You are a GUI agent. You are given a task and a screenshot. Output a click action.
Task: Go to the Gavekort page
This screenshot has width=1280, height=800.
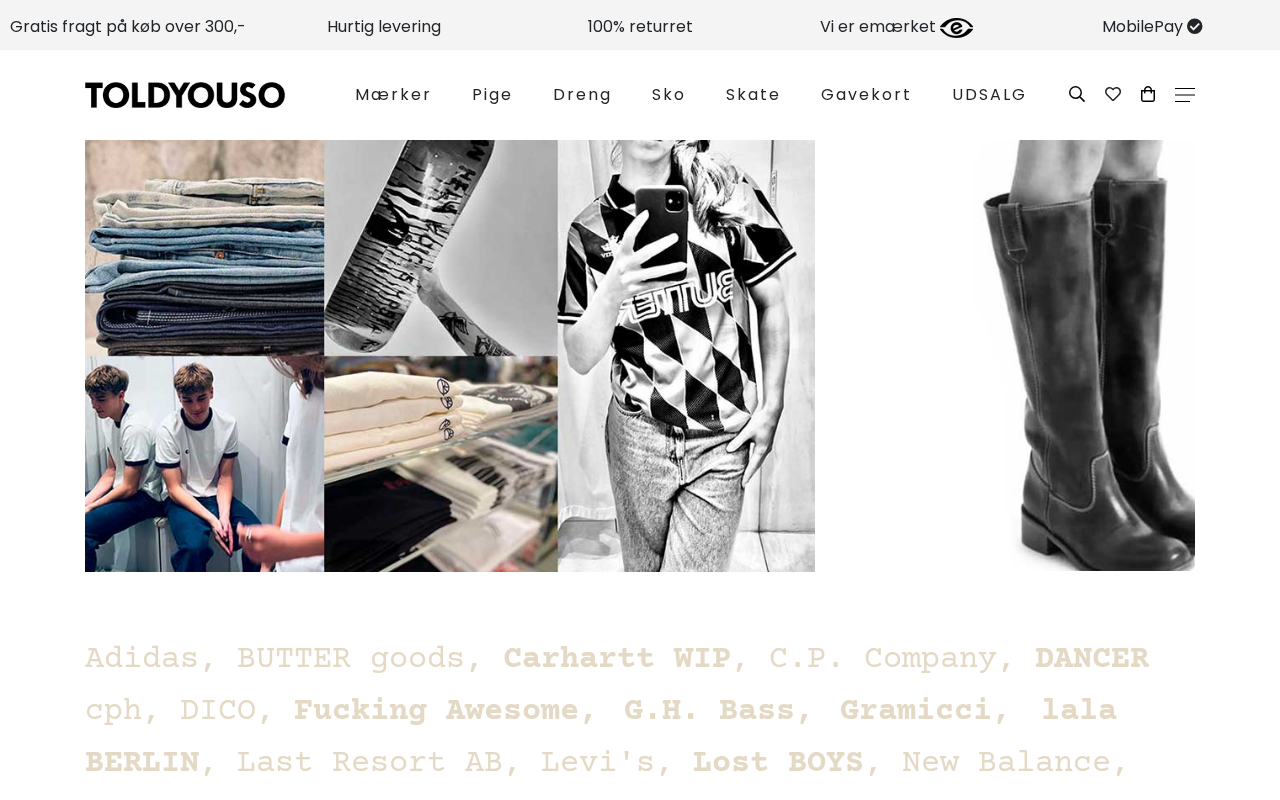866,94
